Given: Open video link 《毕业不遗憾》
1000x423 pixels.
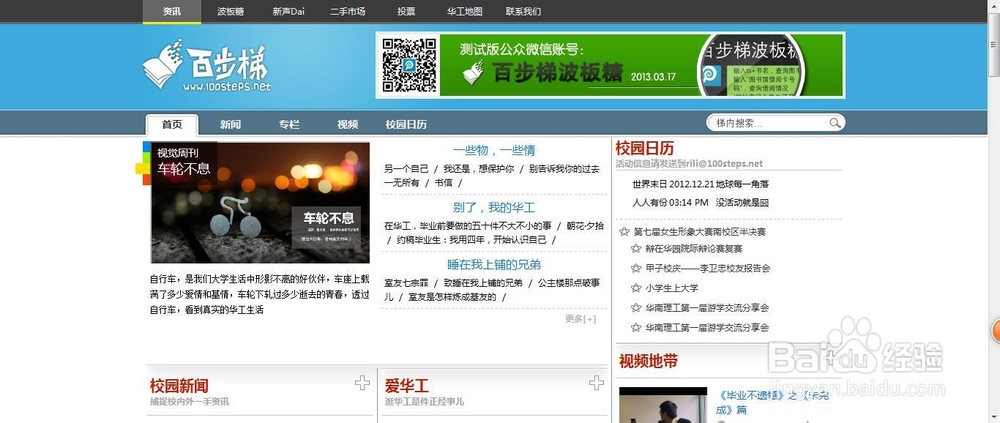Looking at the screenshot, I should pyautogui.click(x=774, y=402).
